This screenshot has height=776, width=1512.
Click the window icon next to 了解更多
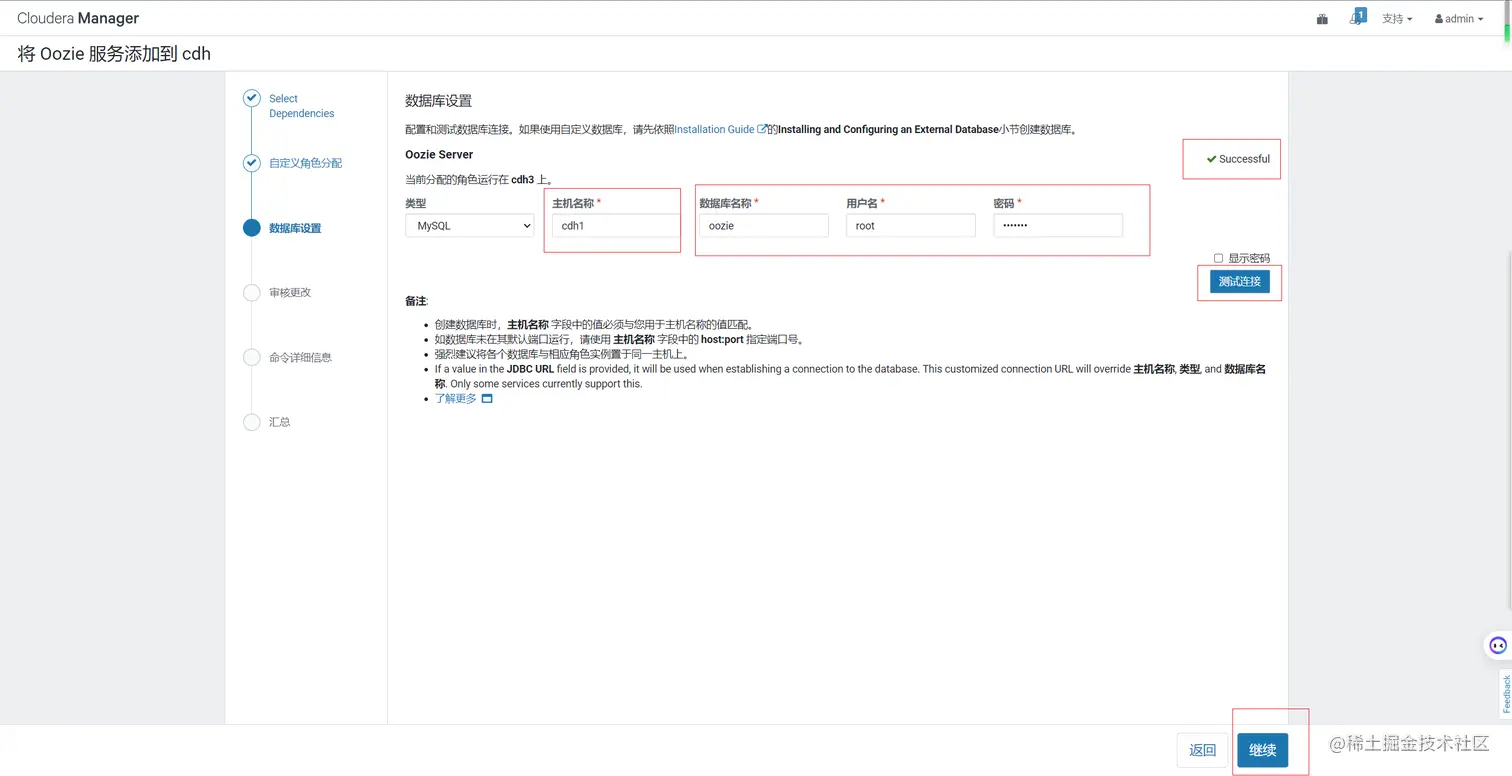[x=487, y=398]
